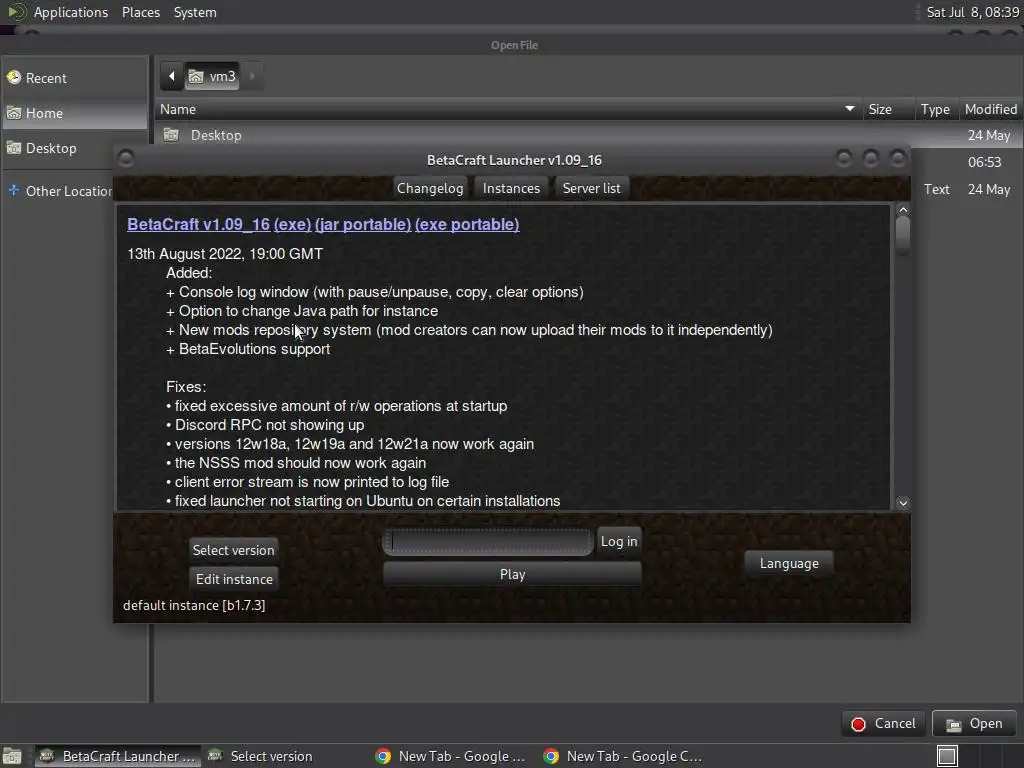Open the Places menu

(141, 12)
